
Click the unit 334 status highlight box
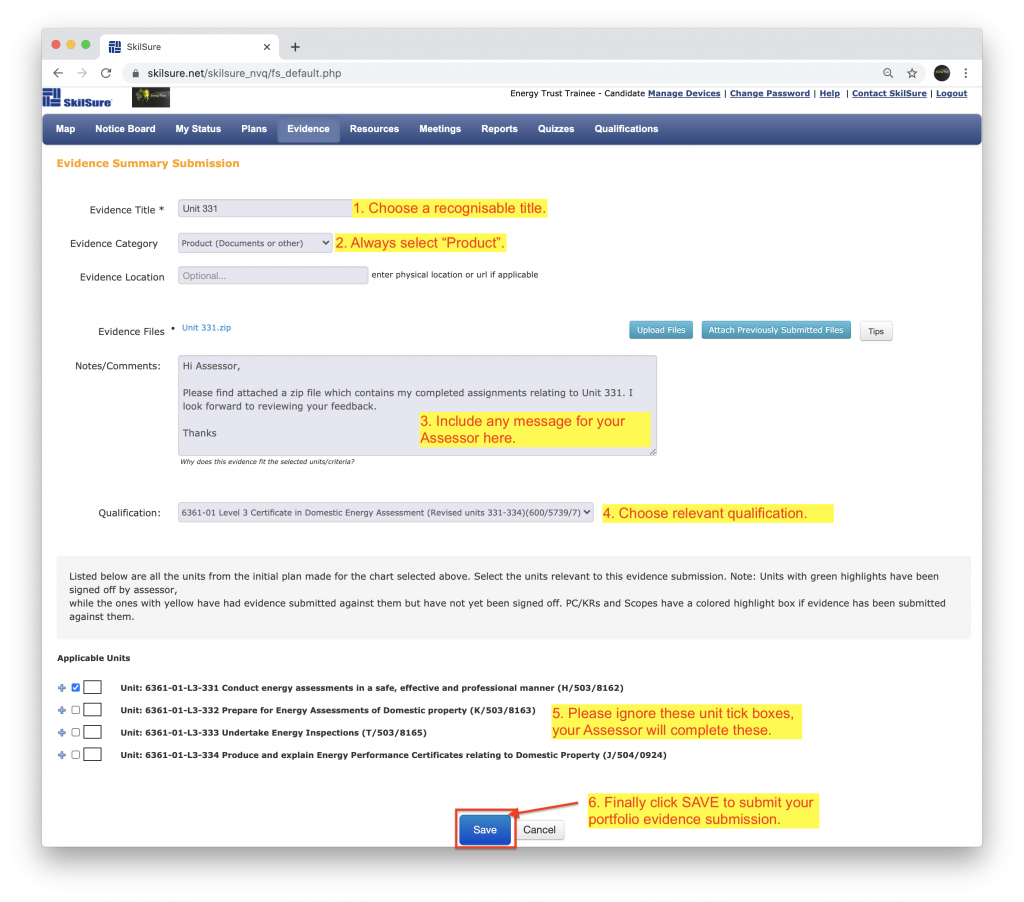(93, 754)
